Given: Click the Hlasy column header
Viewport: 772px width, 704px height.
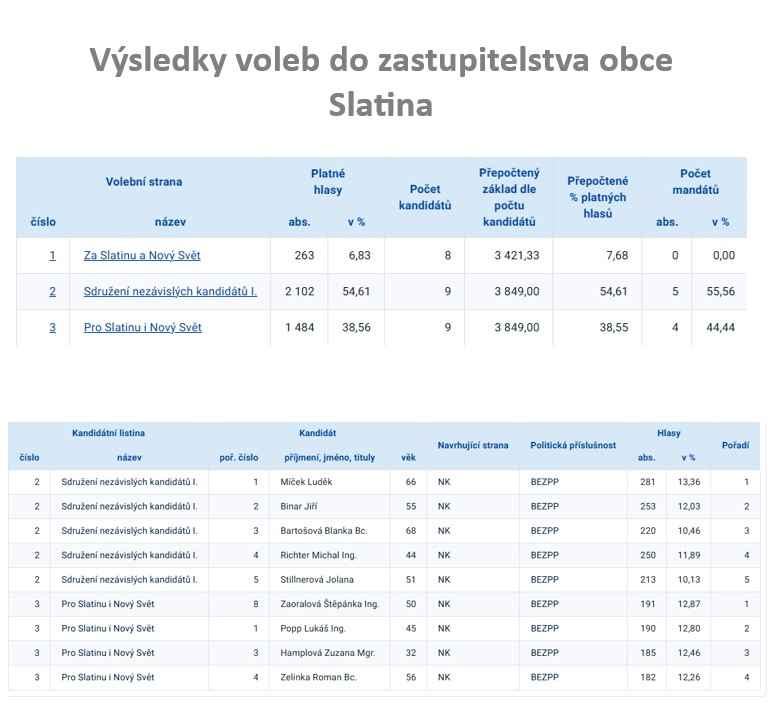Looking at the screenshot, I should [x=669, y=433].
